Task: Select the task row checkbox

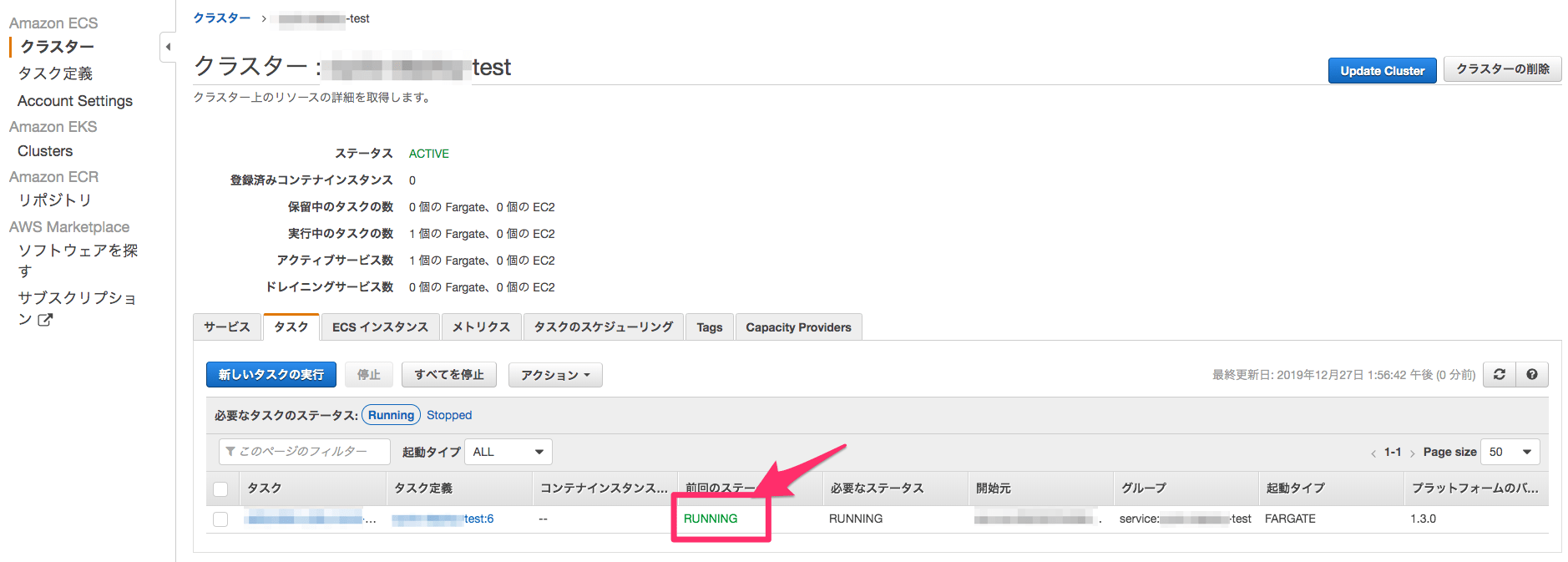Action: click(220, 519)
